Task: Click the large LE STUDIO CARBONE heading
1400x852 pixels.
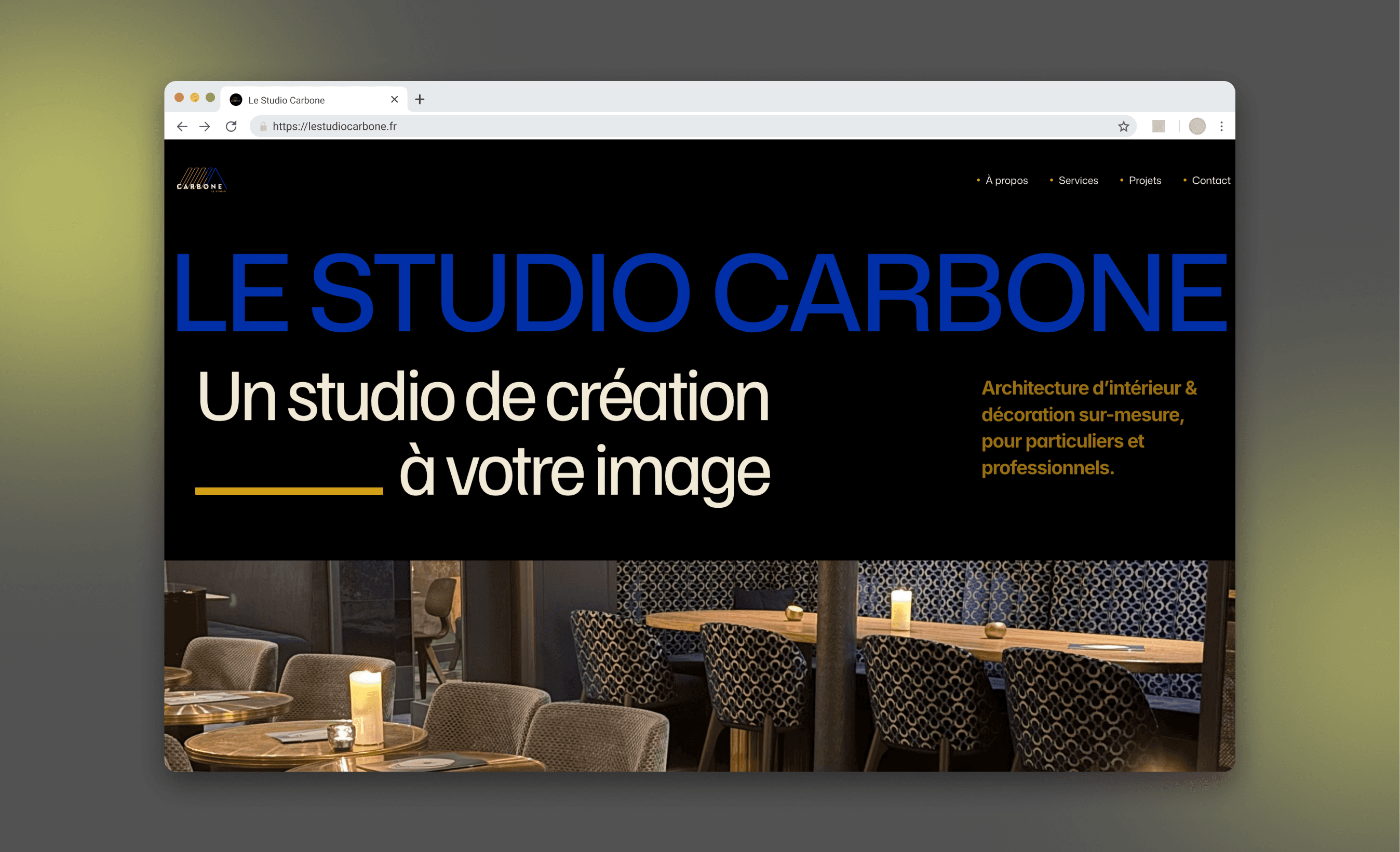Action: point(700,292)
